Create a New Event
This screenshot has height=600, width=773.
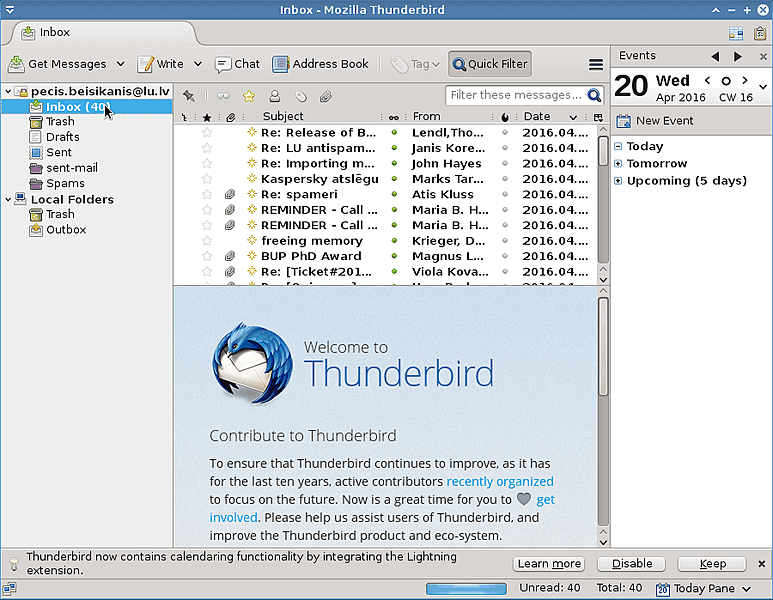pyautogui.click(x=655, y=121)
